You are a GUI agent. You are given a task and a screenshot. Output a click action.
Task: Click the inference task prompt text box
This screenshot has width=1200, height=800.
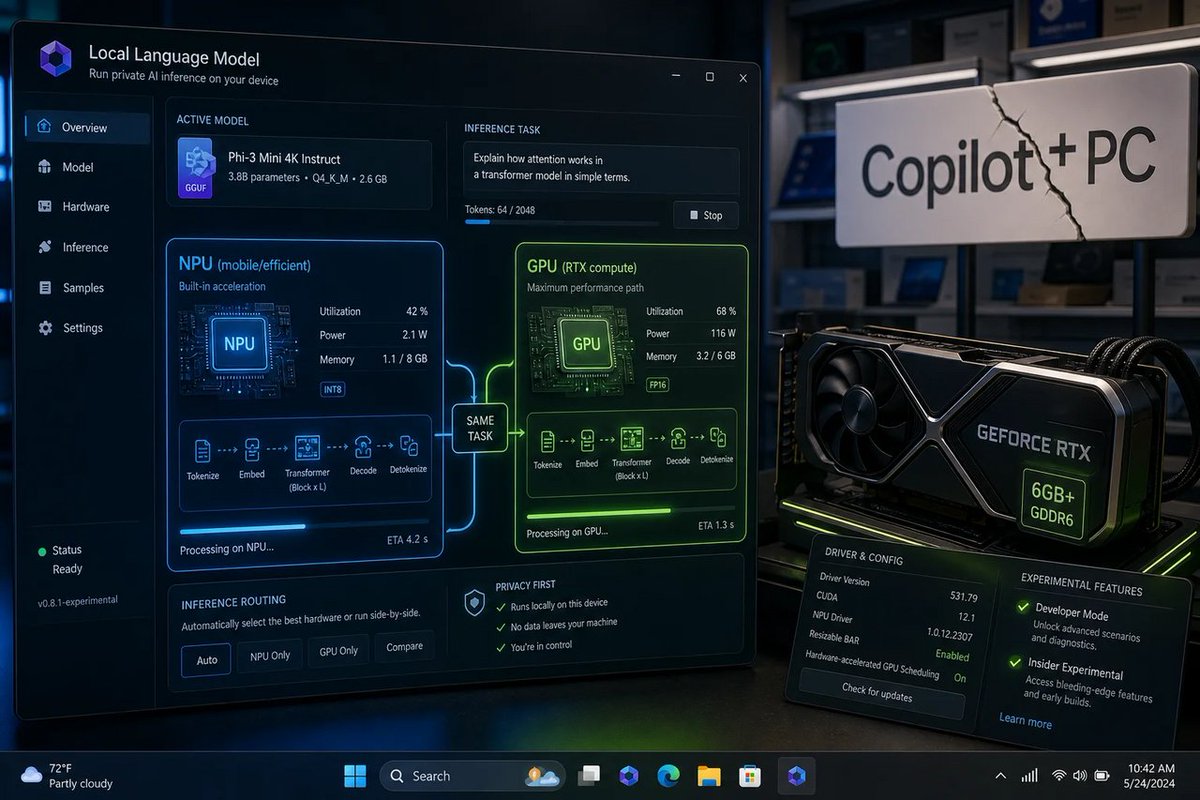pyautogui.click(x=601, y=168)
